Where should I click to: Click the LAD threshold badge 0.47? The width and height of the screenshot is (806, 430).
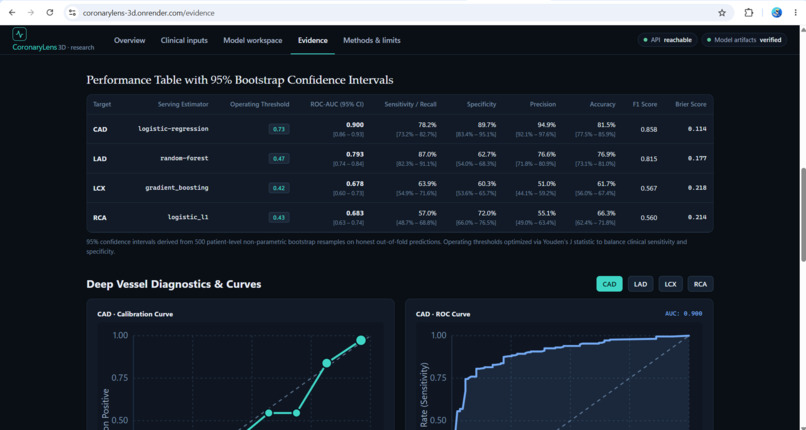279,159
